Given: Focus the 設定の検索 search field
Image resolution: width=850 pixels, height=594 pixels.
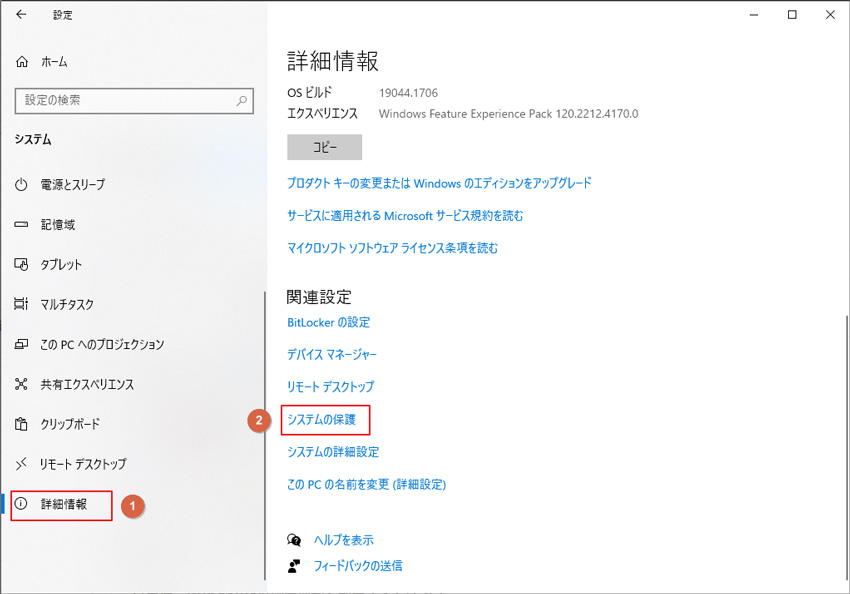Looking at the screenshot, I should point(134,101).
